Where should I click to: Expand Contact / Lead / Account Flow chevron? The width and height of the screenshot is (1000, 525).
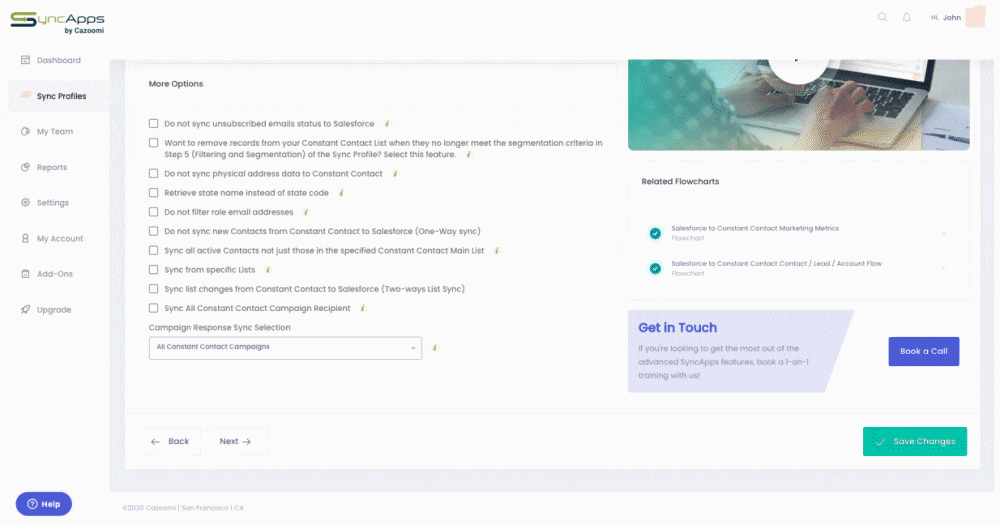(x=944, y=269)
